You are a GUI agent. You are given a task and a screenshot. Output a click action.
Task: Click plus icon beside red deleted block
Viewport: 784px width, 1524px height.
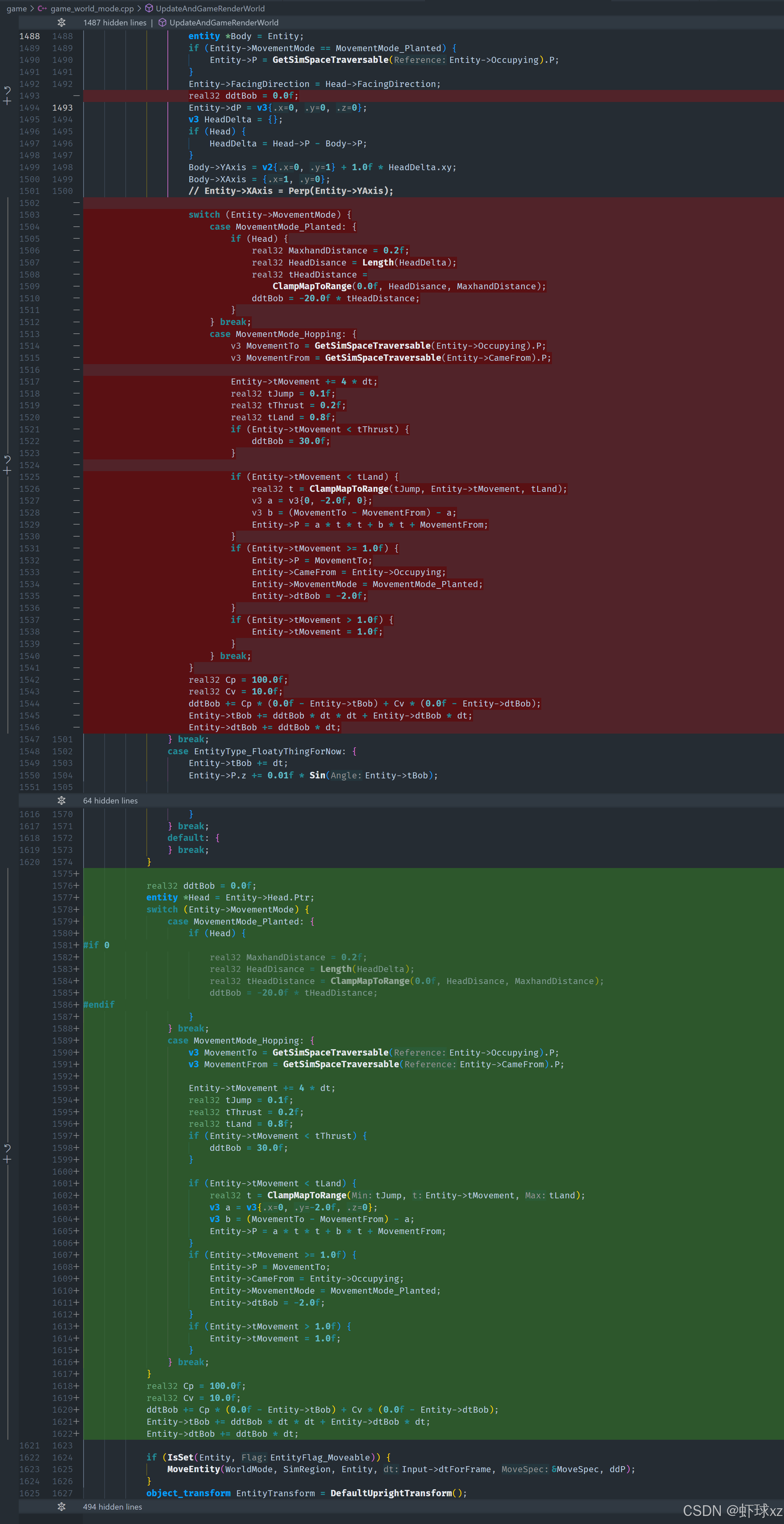tap(7, 470)
